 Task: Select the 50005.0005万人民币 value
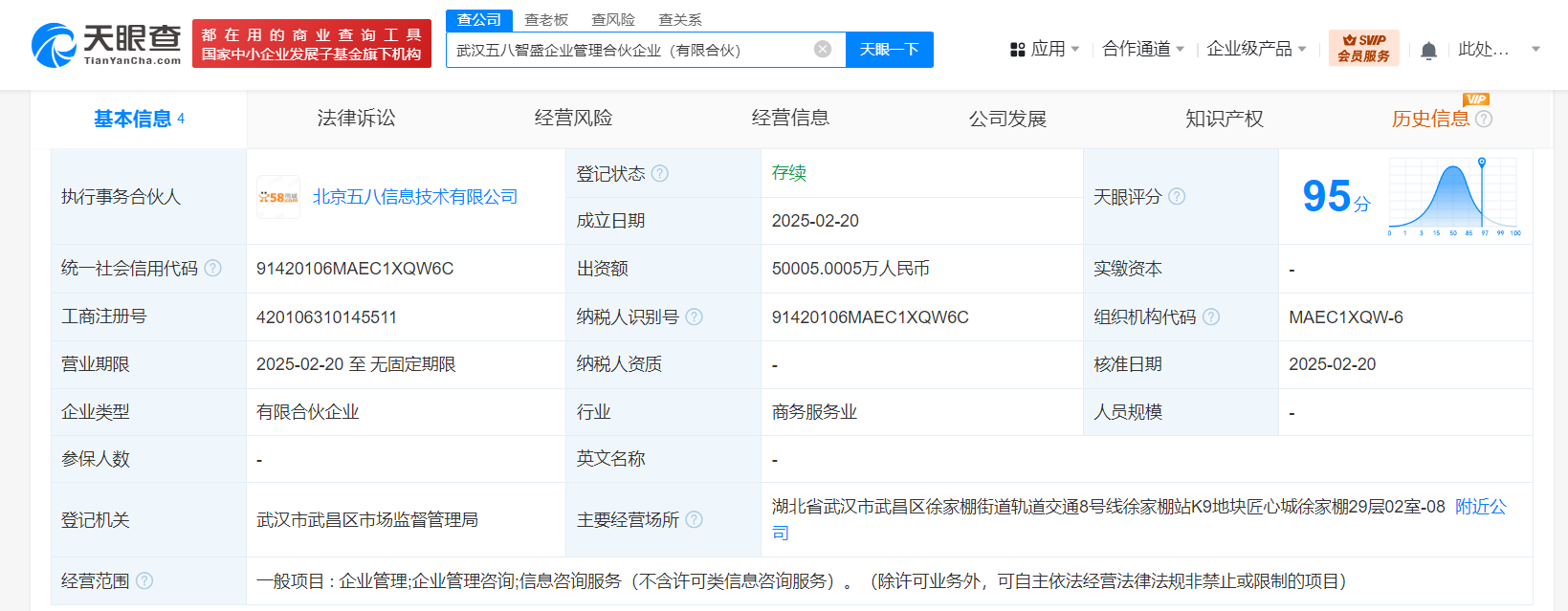(850, 269)
